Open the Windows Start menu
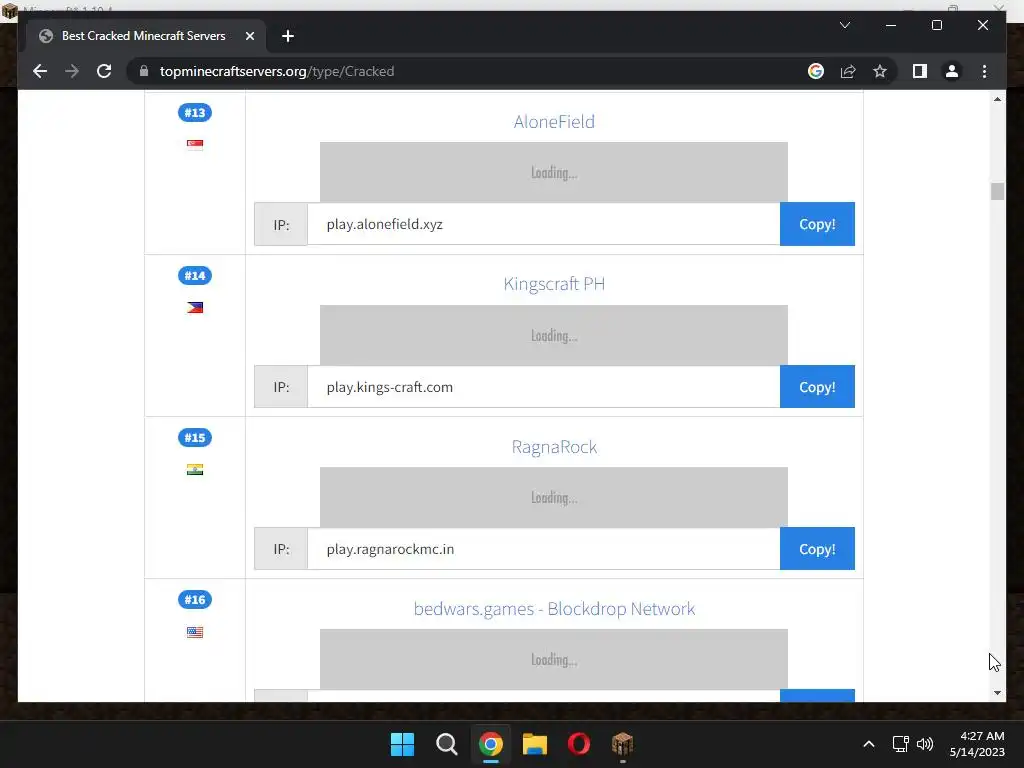This screenshot has height=768, width=1024. tap(402, 744)
